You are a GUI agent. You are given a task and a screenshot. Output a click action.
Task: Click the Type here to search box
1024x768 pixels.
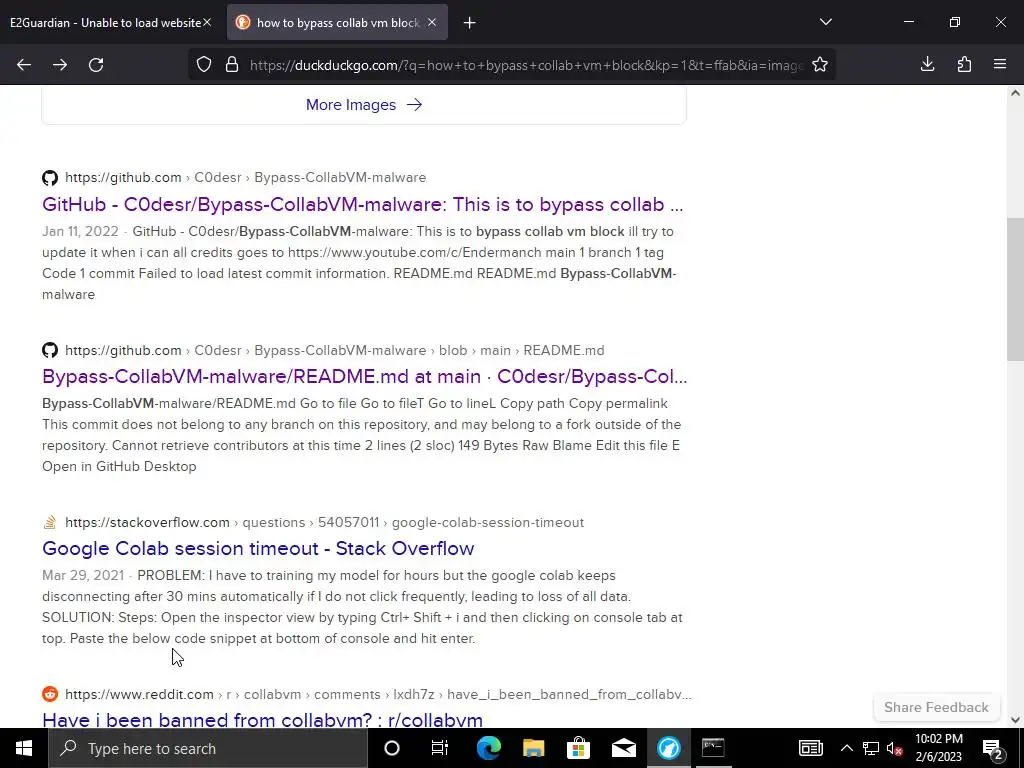point(208,748)
